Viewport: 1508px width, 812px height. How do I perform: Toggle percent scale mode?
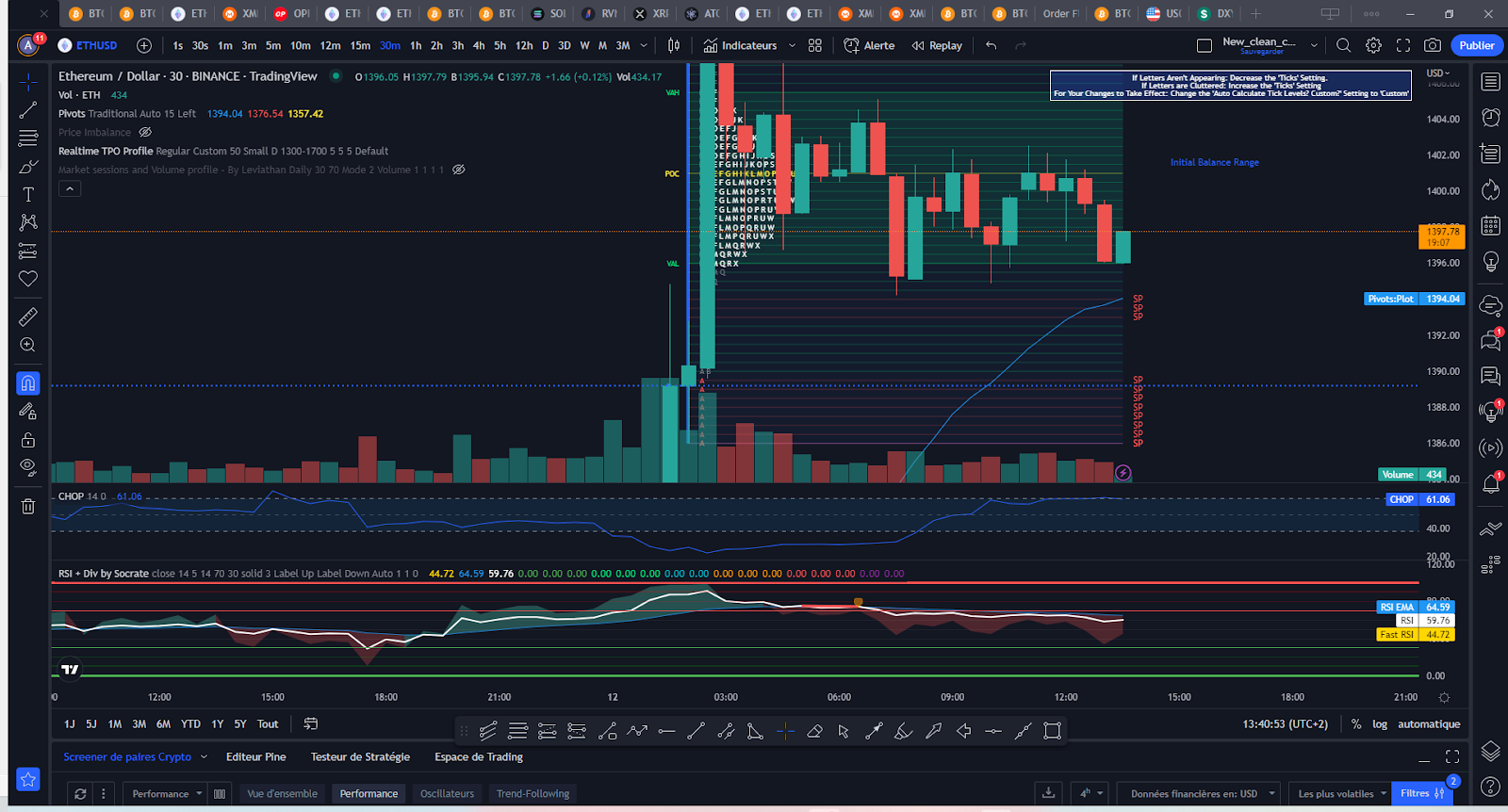tap(1355, 724)
